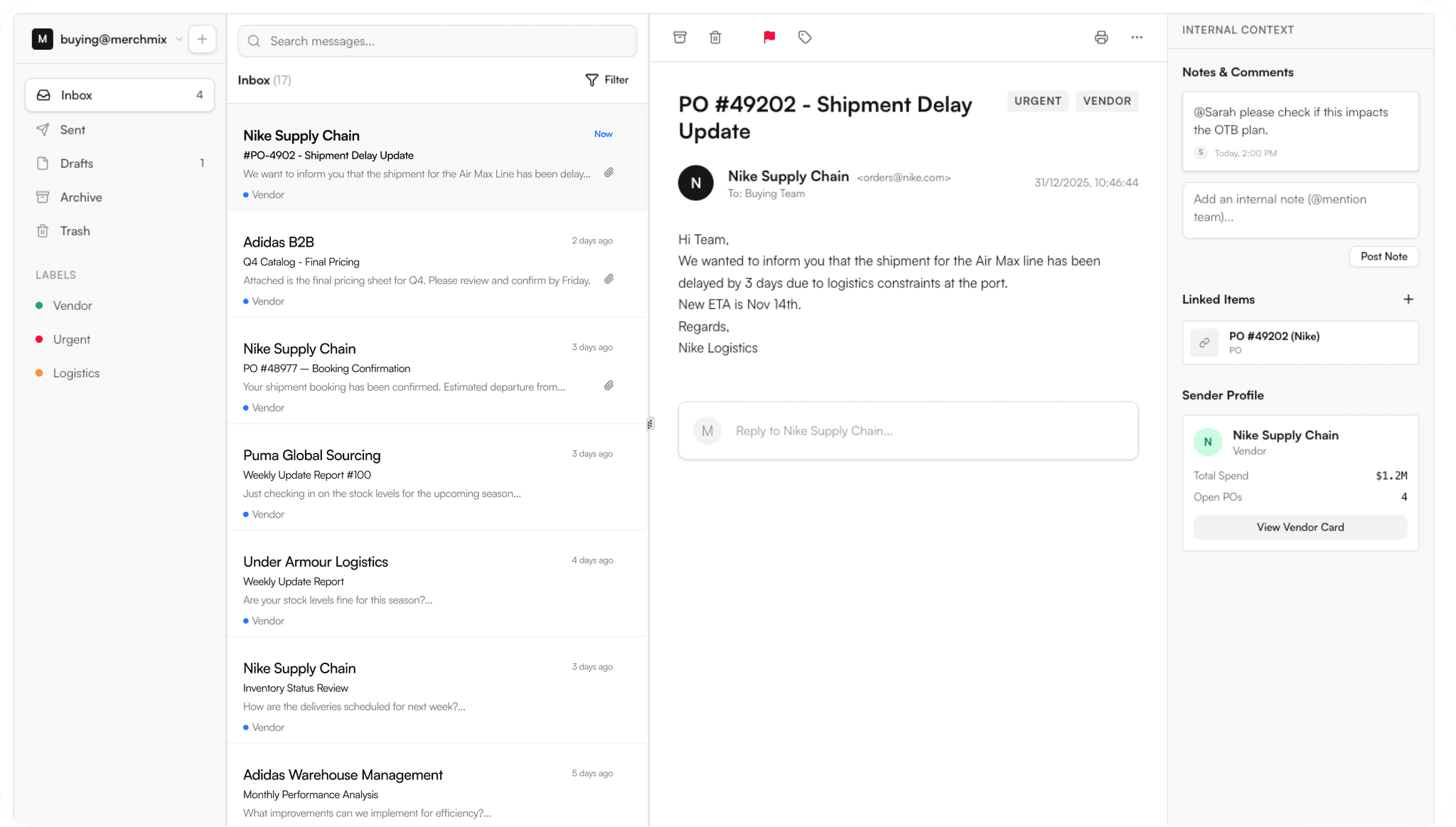
Task: Click link icon on PO #49202 (Nike)
Action: point(1204,343)
